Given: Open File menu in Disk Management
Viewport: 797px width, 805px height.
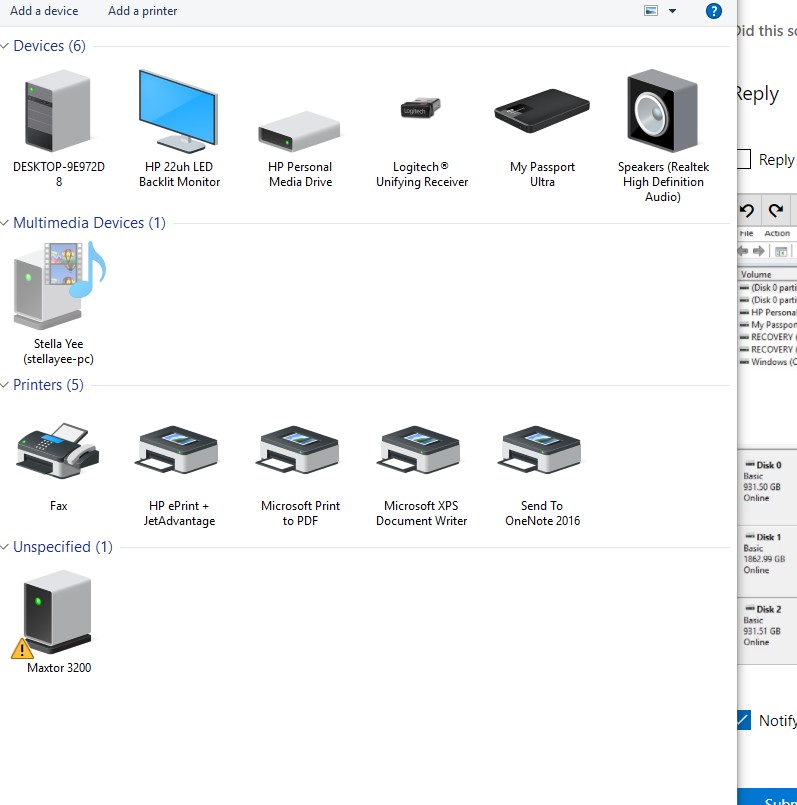Looking at the screenshot, I should click(x=746, y=234).
